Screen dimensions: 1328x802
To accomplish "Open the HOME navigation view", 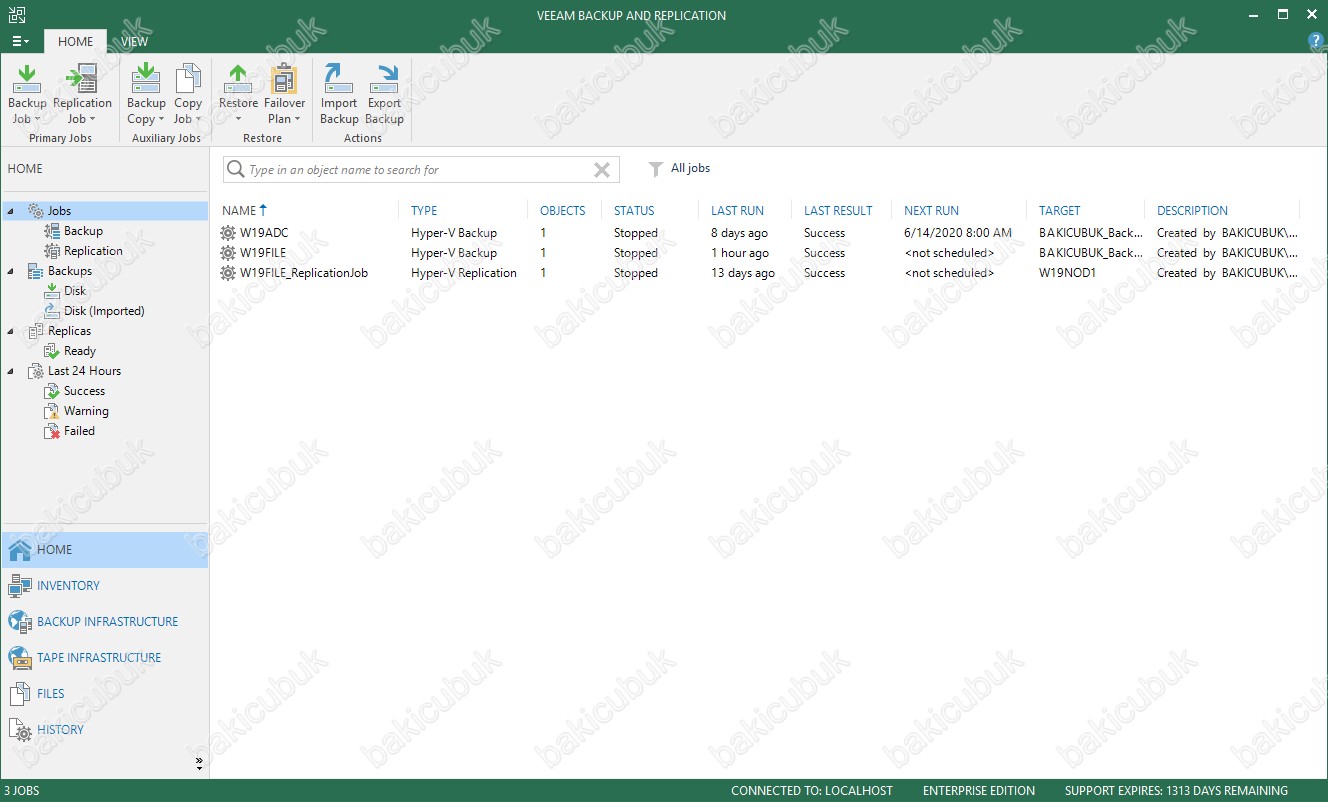I will tap(105, 550).
